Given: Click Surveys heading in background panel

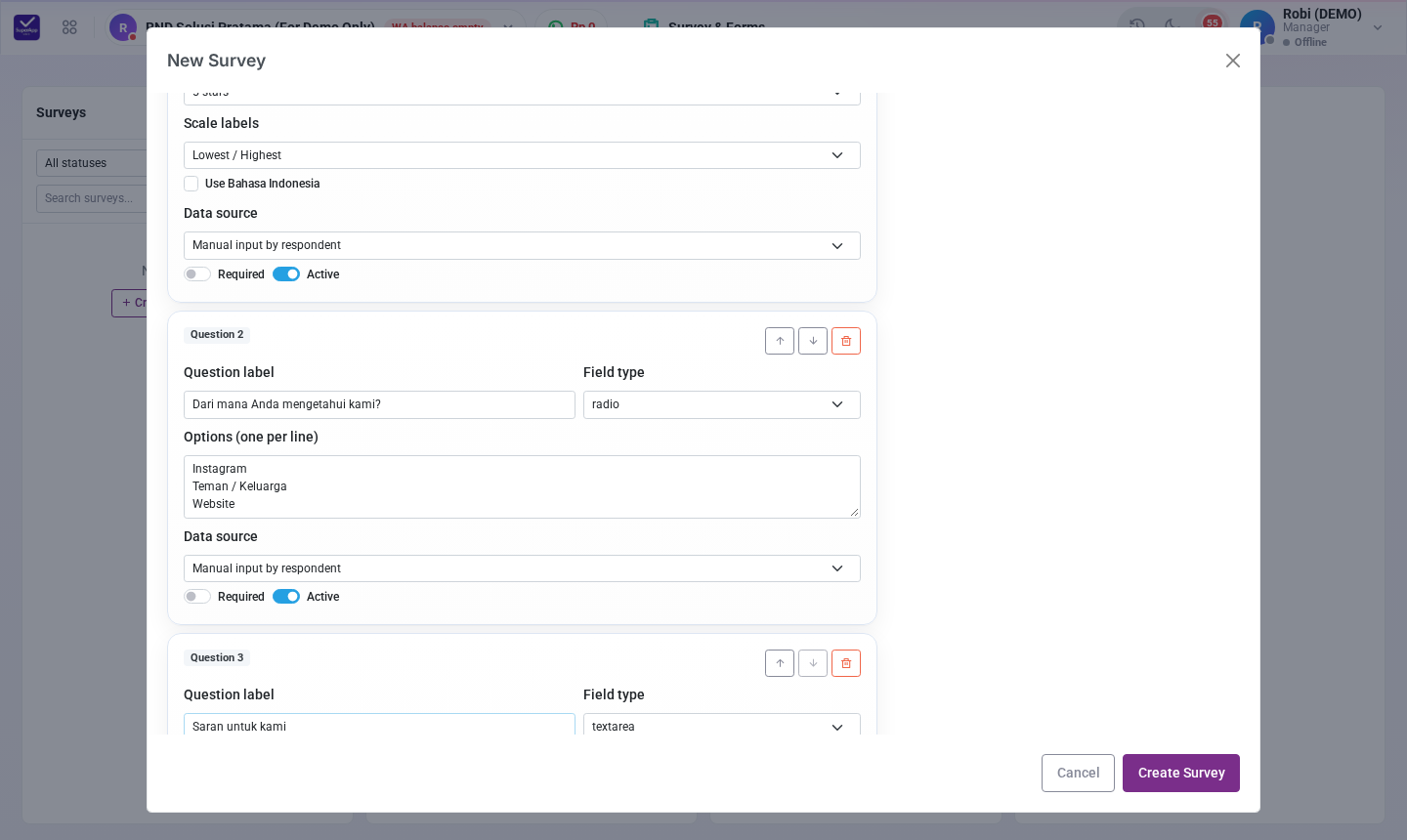Looking at the screenshot, I should point(61,112).
